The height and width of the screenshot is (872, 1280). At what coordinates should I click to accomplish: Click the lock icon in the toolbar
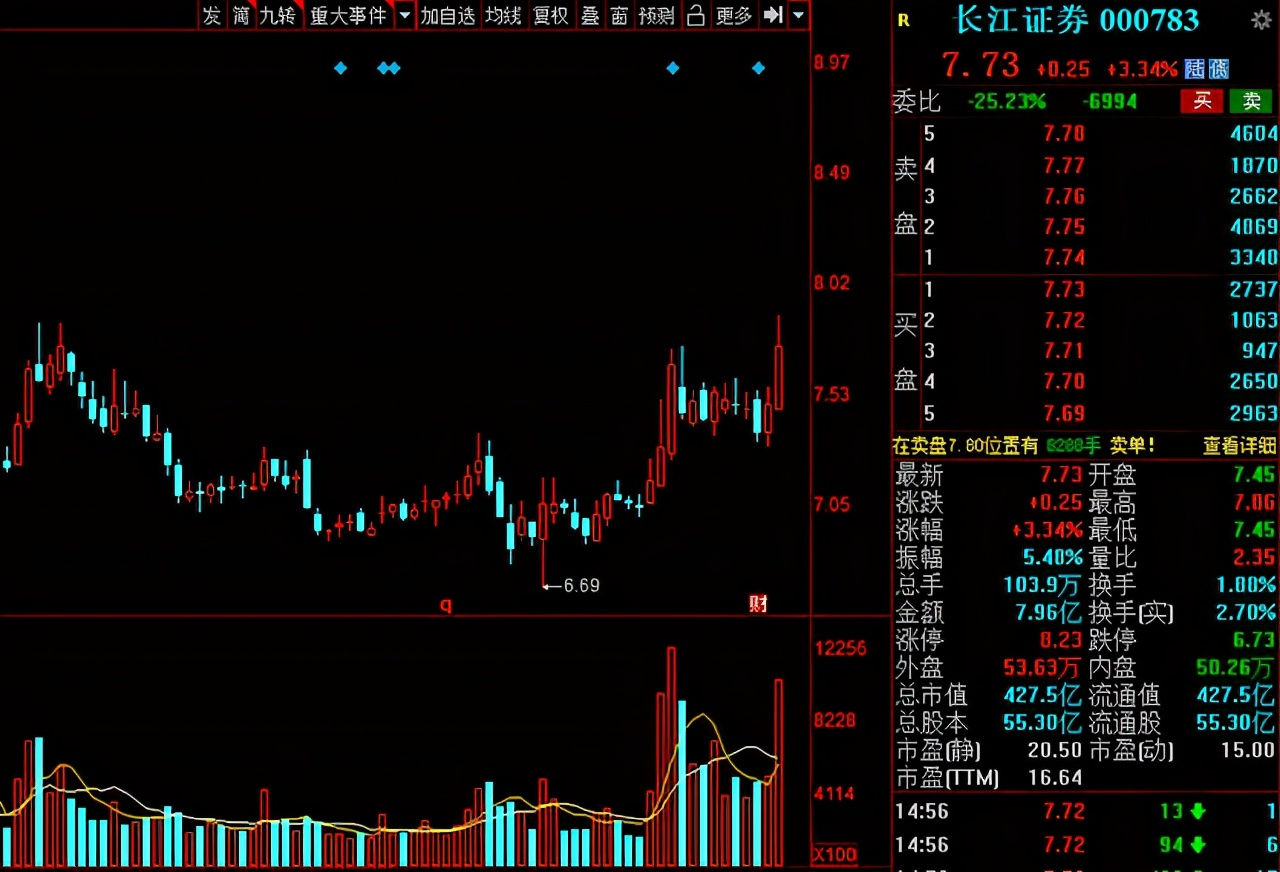696,17
